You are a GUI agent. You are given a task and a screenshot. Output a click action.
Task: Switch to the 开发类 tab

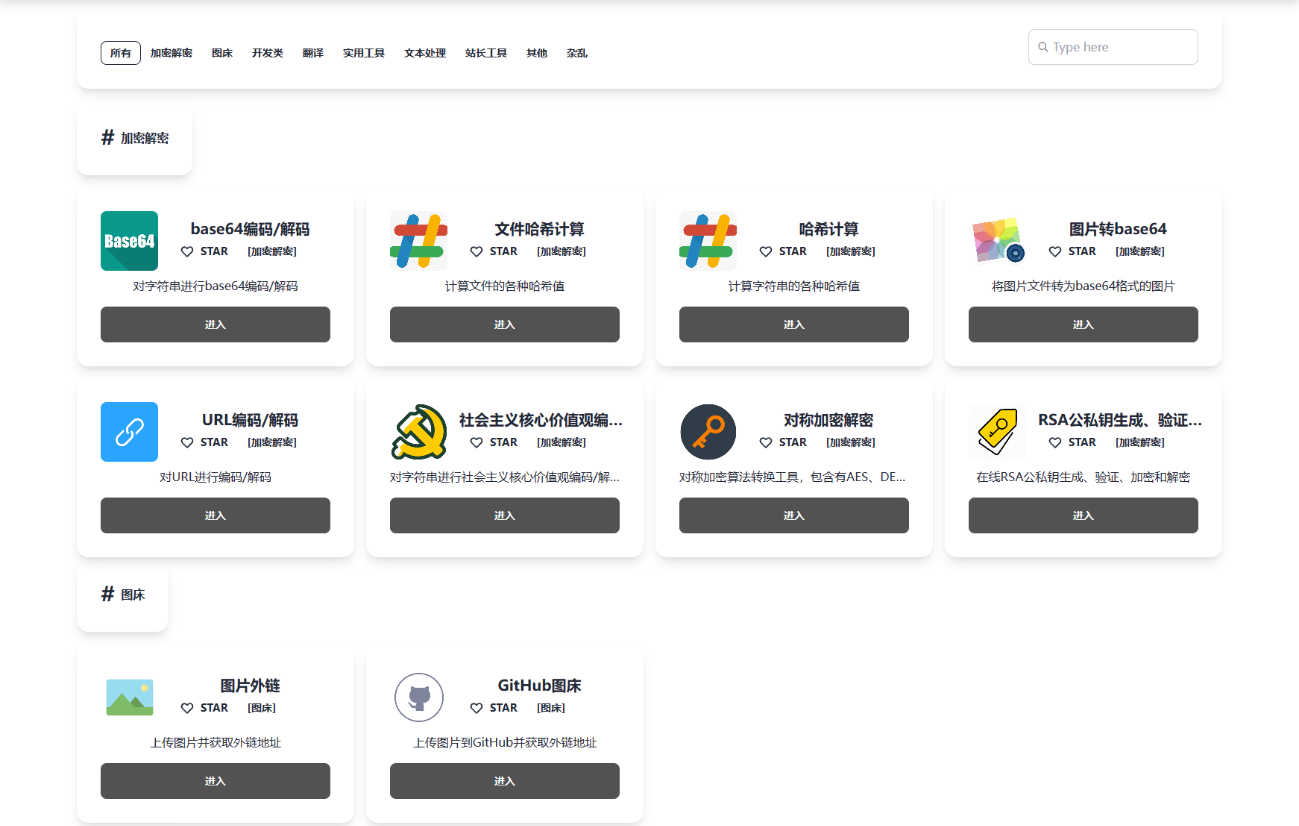pyautogui.click(x=267, y=53)
